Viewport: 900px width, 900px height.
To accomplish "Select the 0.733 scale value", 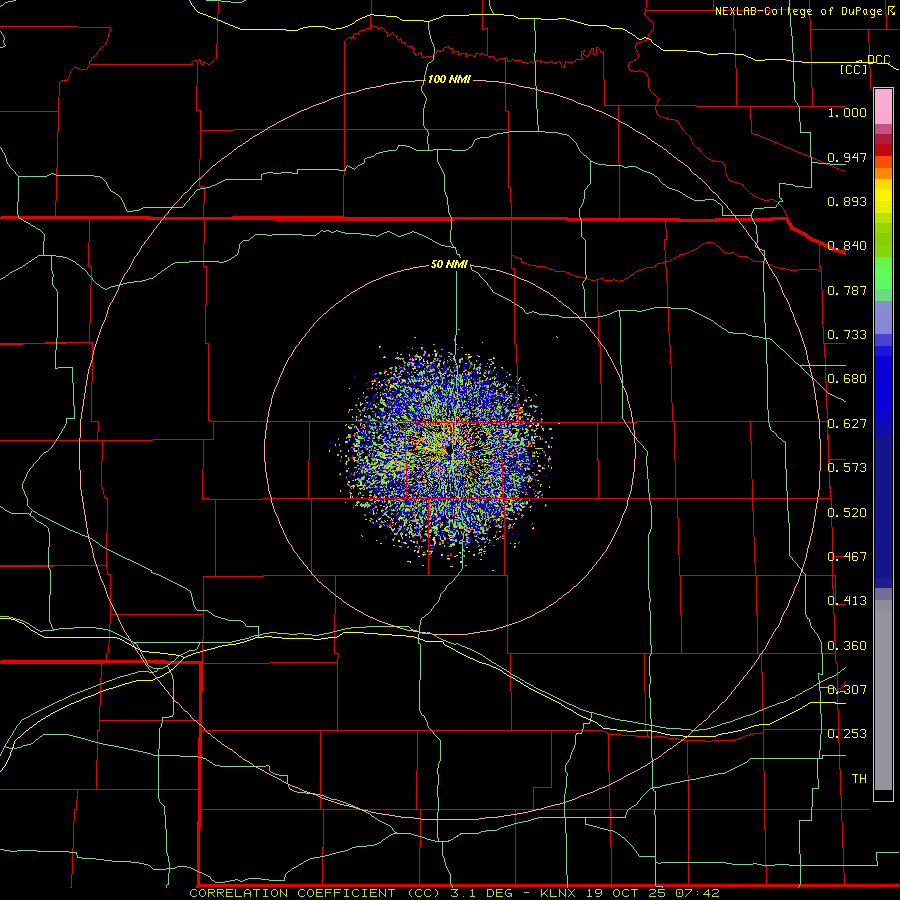I will (847, 335).
